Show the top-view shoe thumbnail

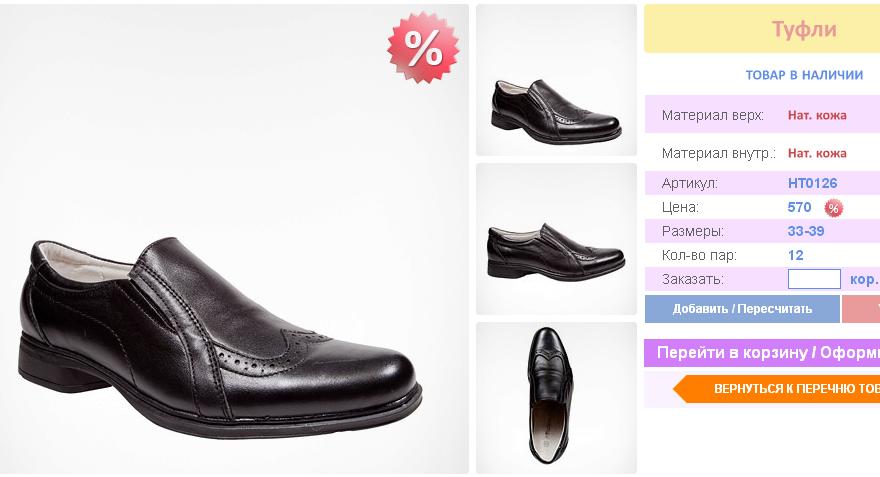click(556, 397)
